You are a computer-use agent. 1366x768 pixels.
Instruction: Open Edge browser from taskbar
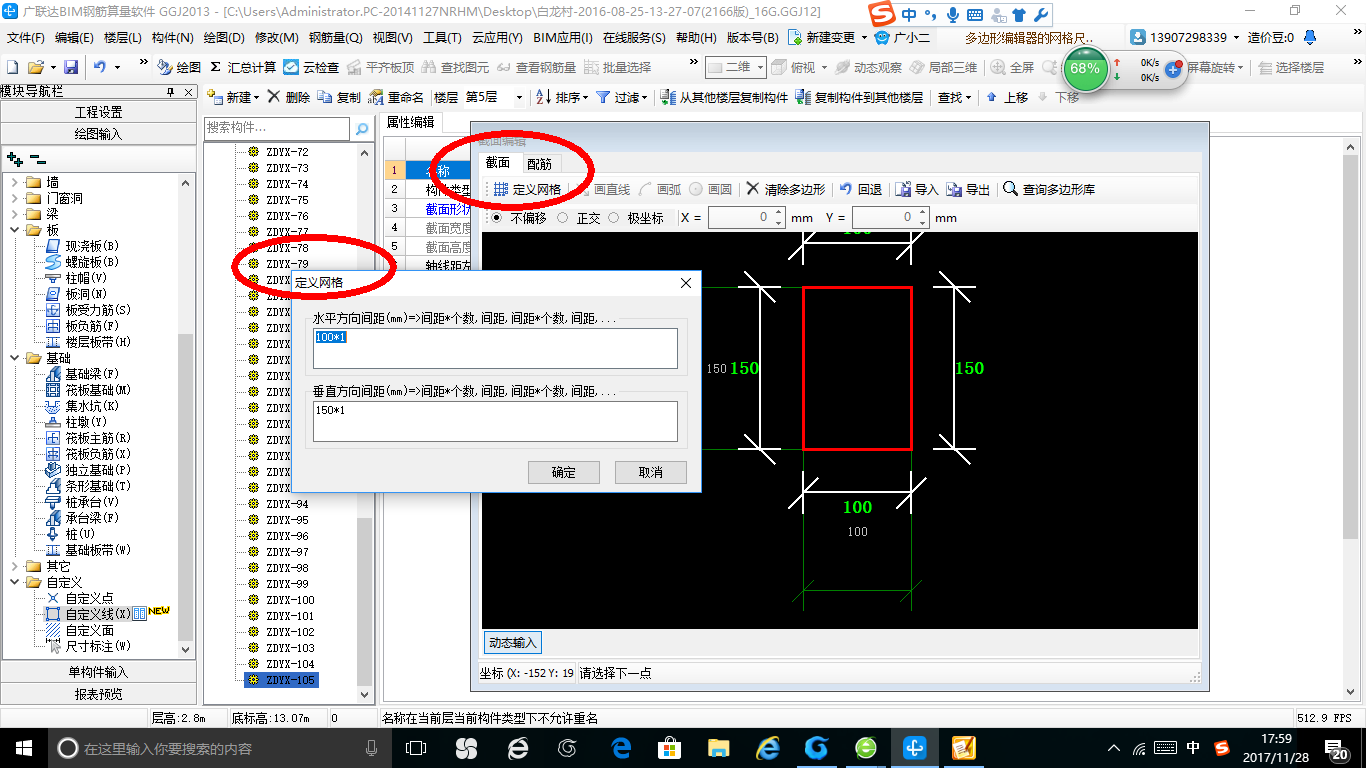click(x=620, y=747)
